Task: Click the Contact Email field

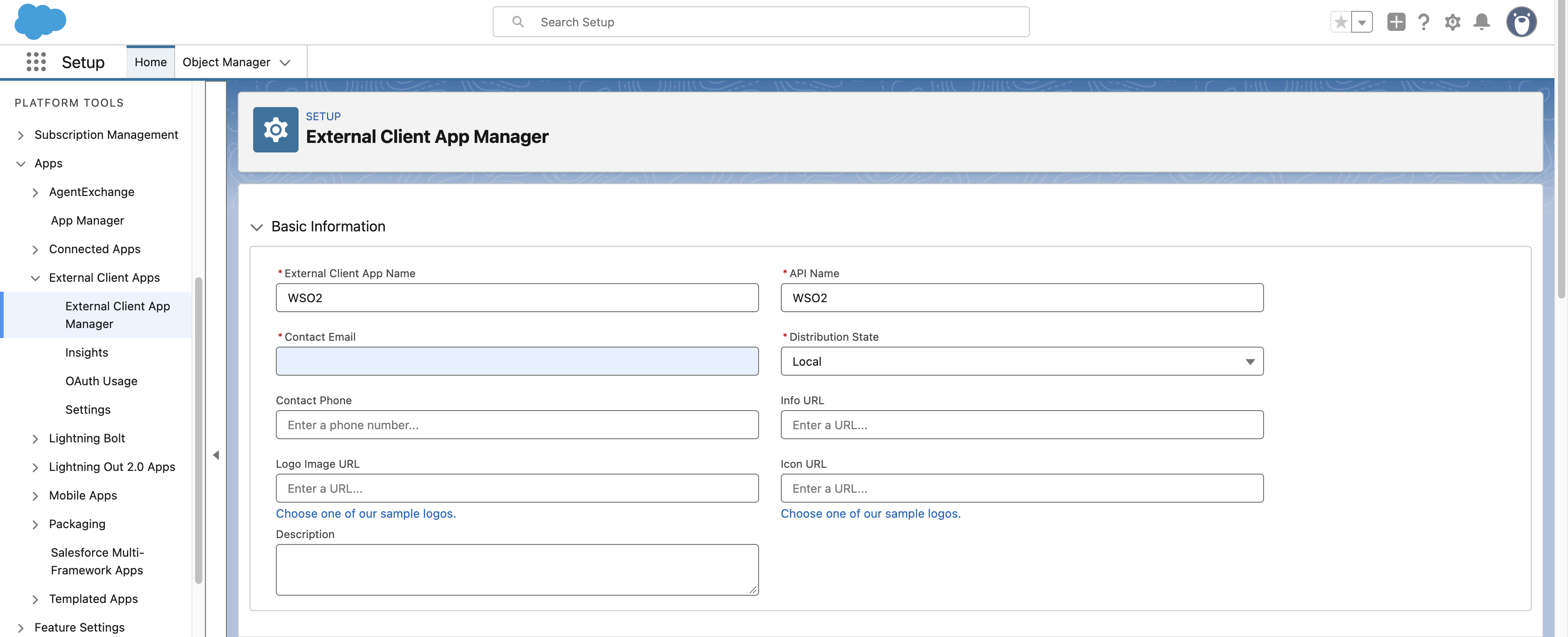Action: [x=517, y=361]
